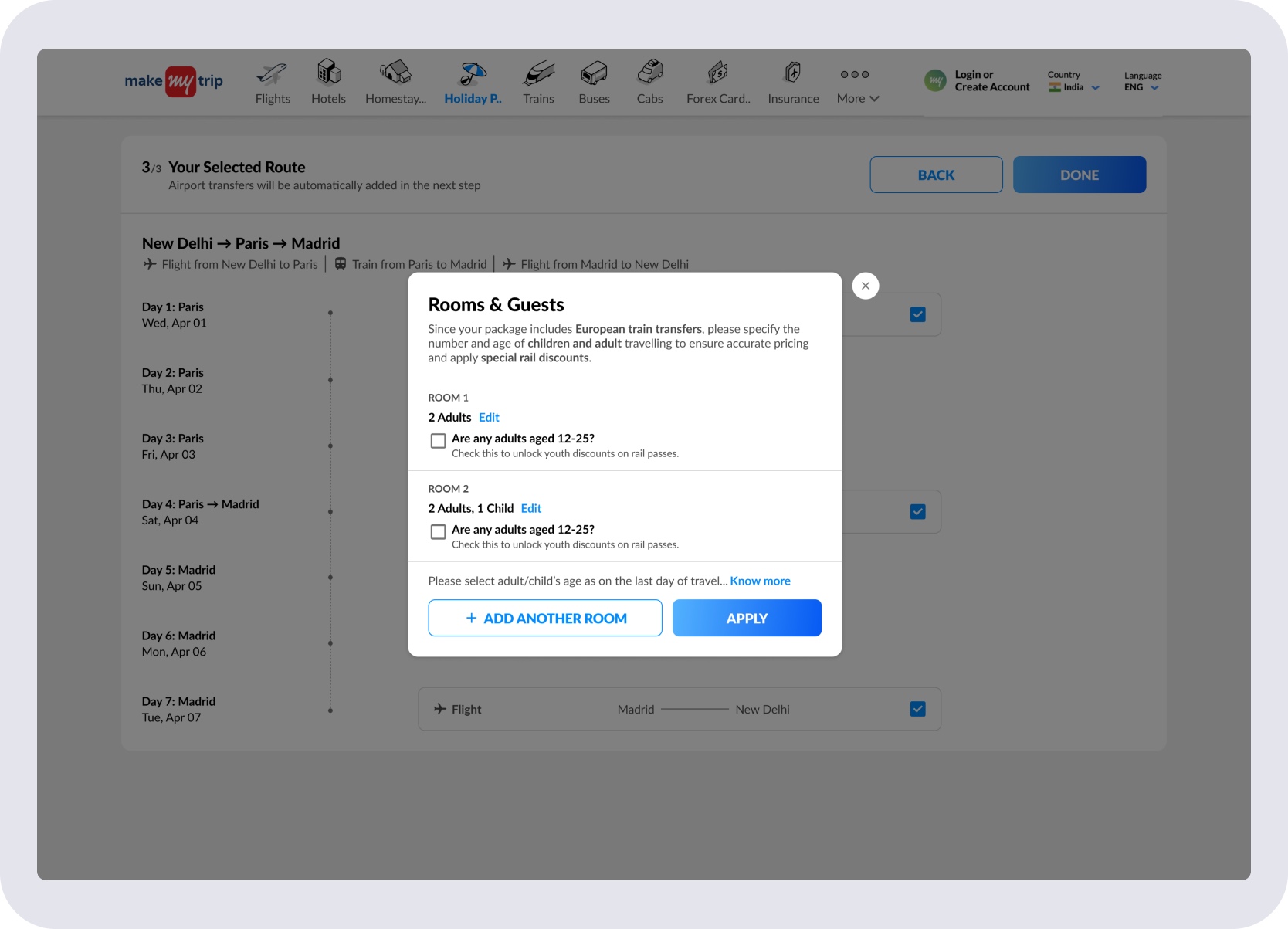Click the Day 2 Paris timeline dot
The image size is (1288, 929).
click(x=330, y=380)
